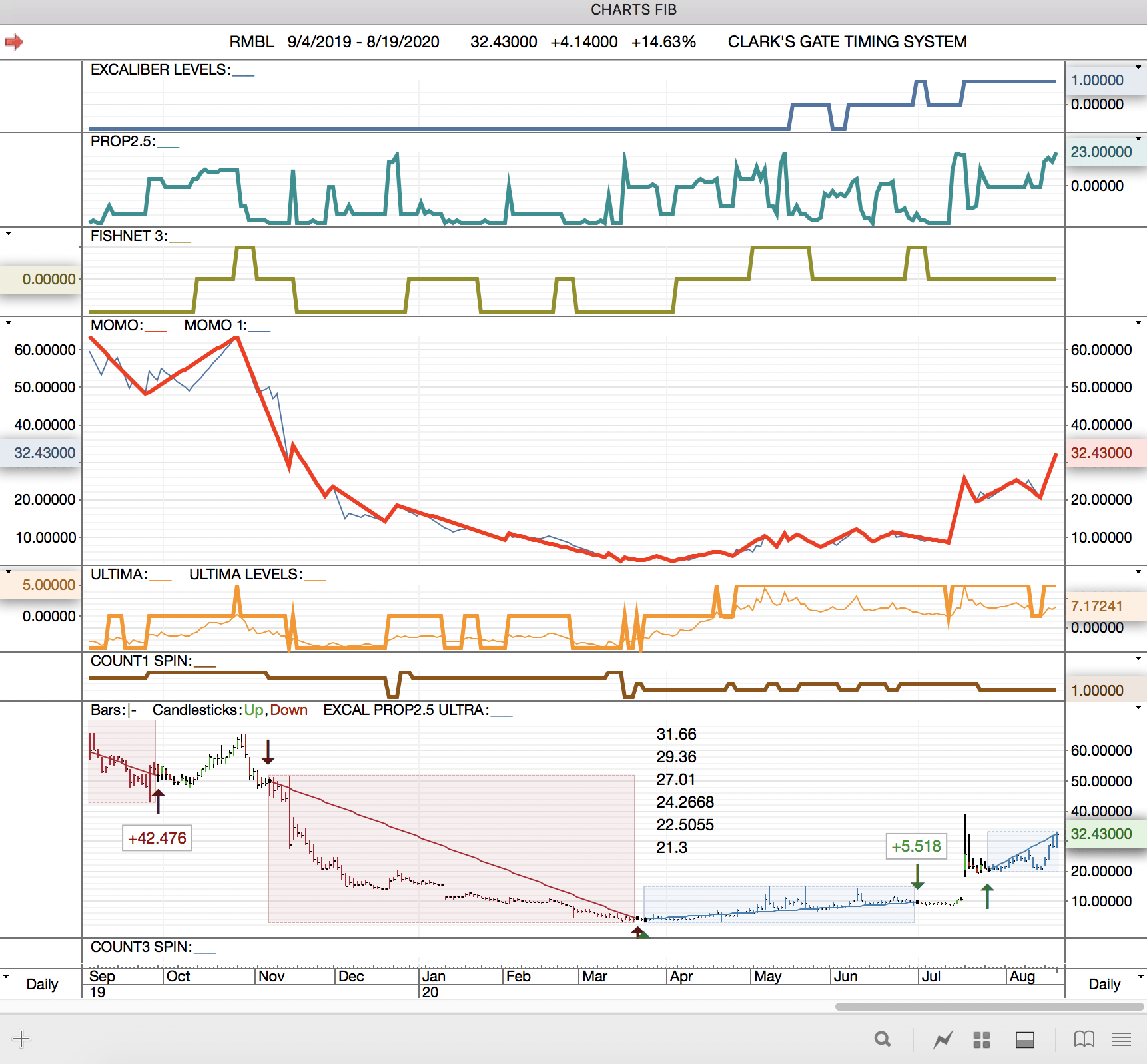Open the book icon in the bottom toolbar
The width and height of the screenshot is (1147, 1064).
1084,1039
